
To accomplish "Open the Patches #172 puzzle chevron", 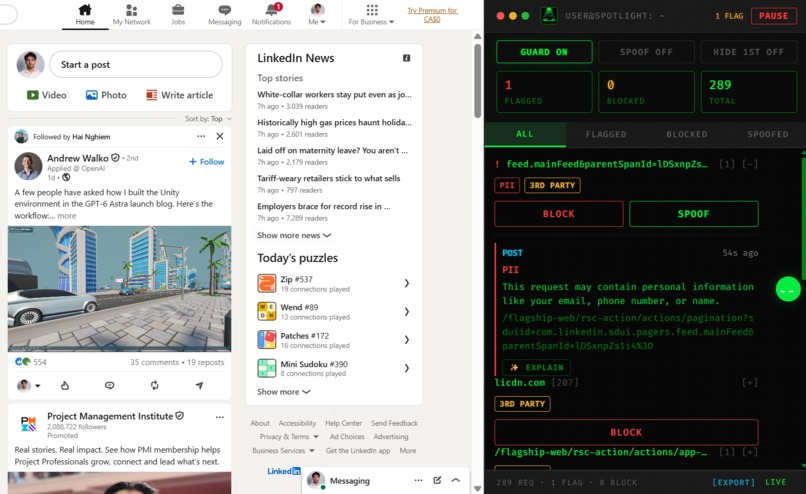I will click(x=407, y=340).
